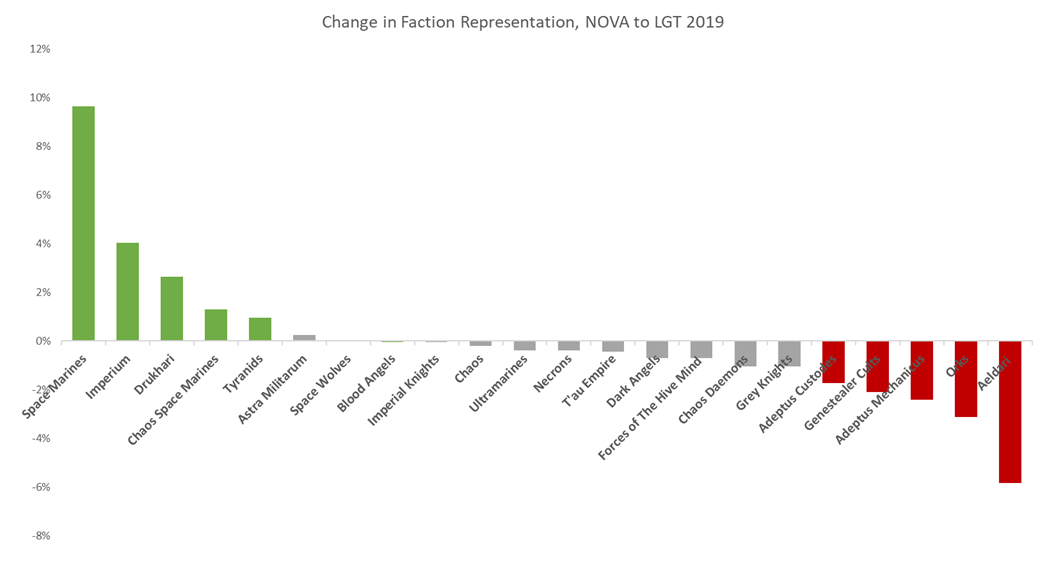
Task: Select the red Adeptus Custodes bar
Action: coord(834,362)
